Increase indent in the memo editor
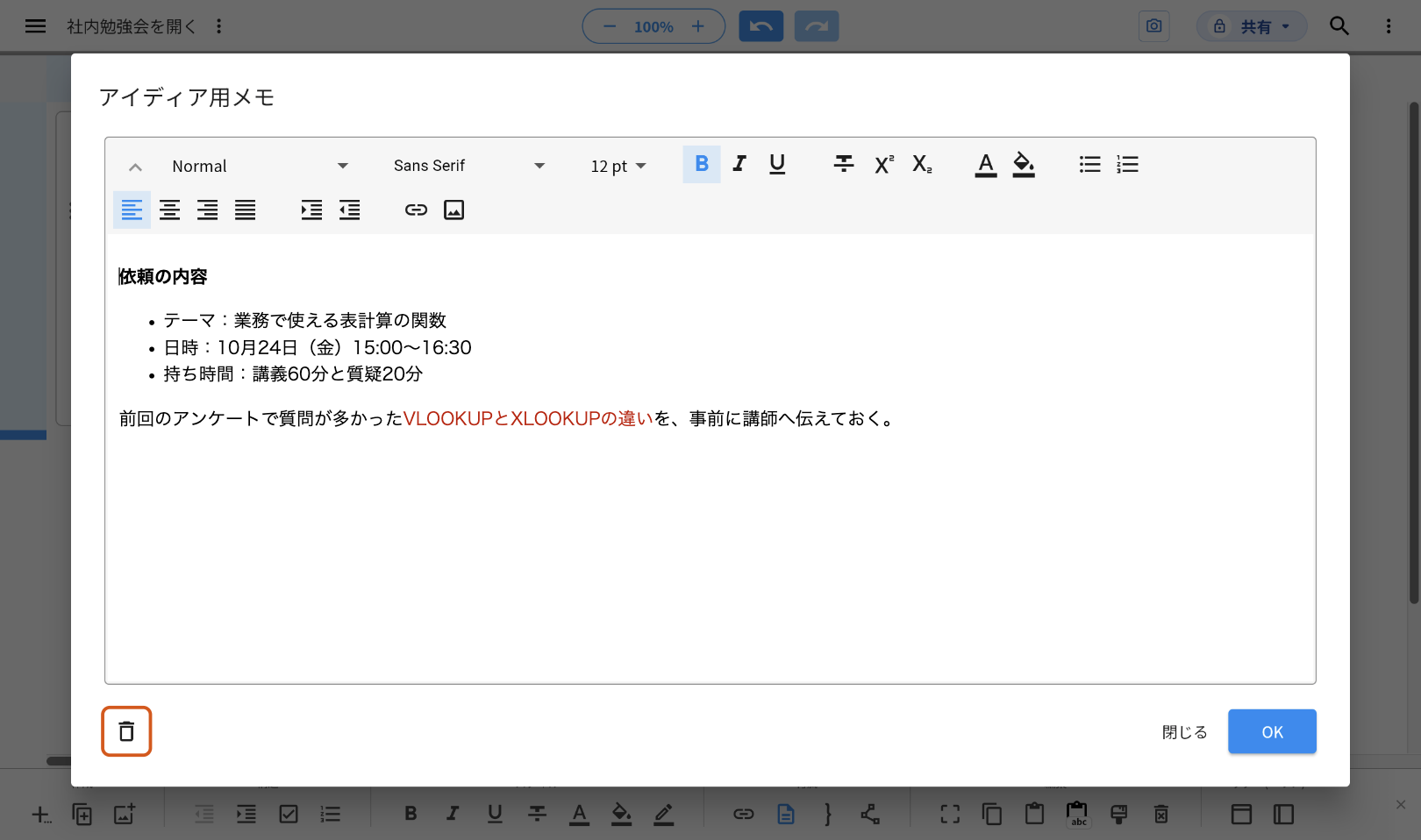Image resolution: width=1421 pixels, height=840 pixels. click(311, 210)
